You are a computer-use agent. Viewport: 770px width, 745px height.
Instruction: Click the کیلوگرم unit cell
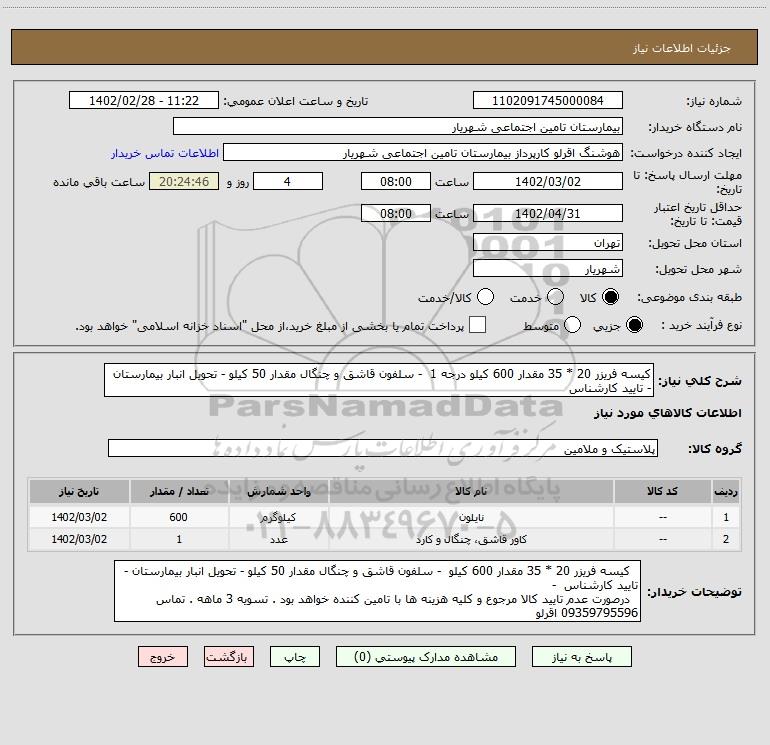(278, 517)
